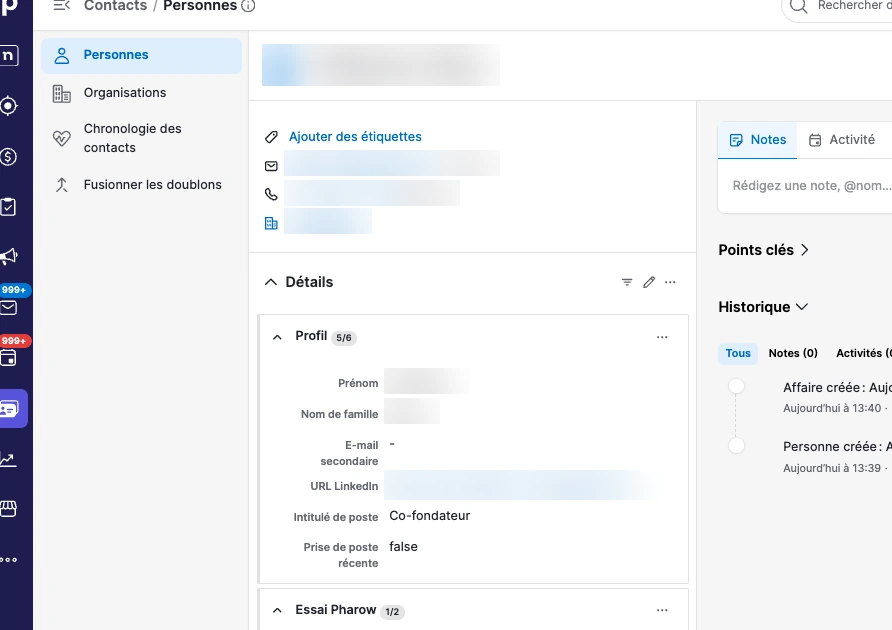Open the Insights chart icon in sidebar

tap(9, 459)
